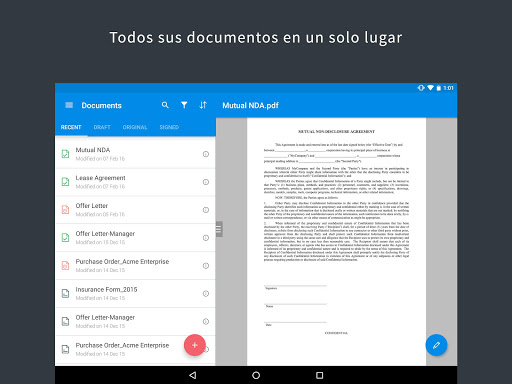Tap Android home circle button
The image size is (512, 384).
coord(256,375)
